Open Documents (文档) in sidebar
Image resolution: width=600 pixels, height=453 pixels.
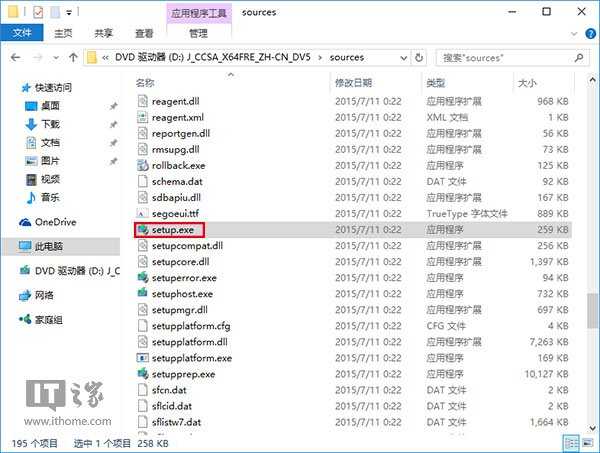point(42,143)
